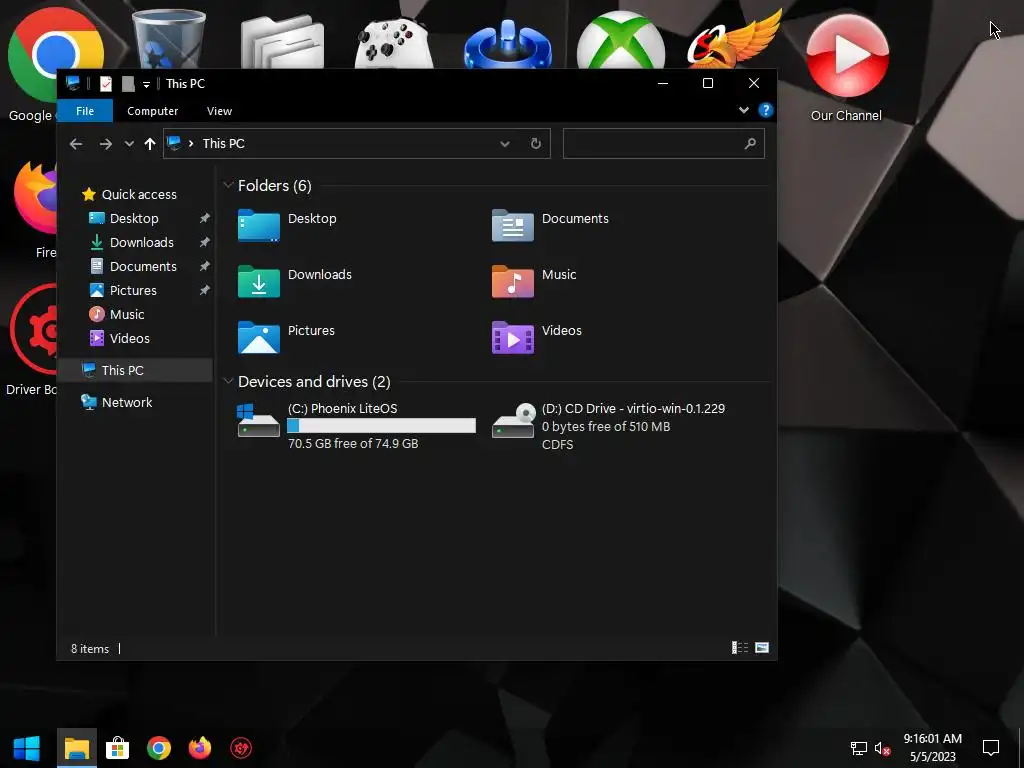The image size is (1024, 768).
Task: Click the muted volume tray icon
Action: click(882, 748)
